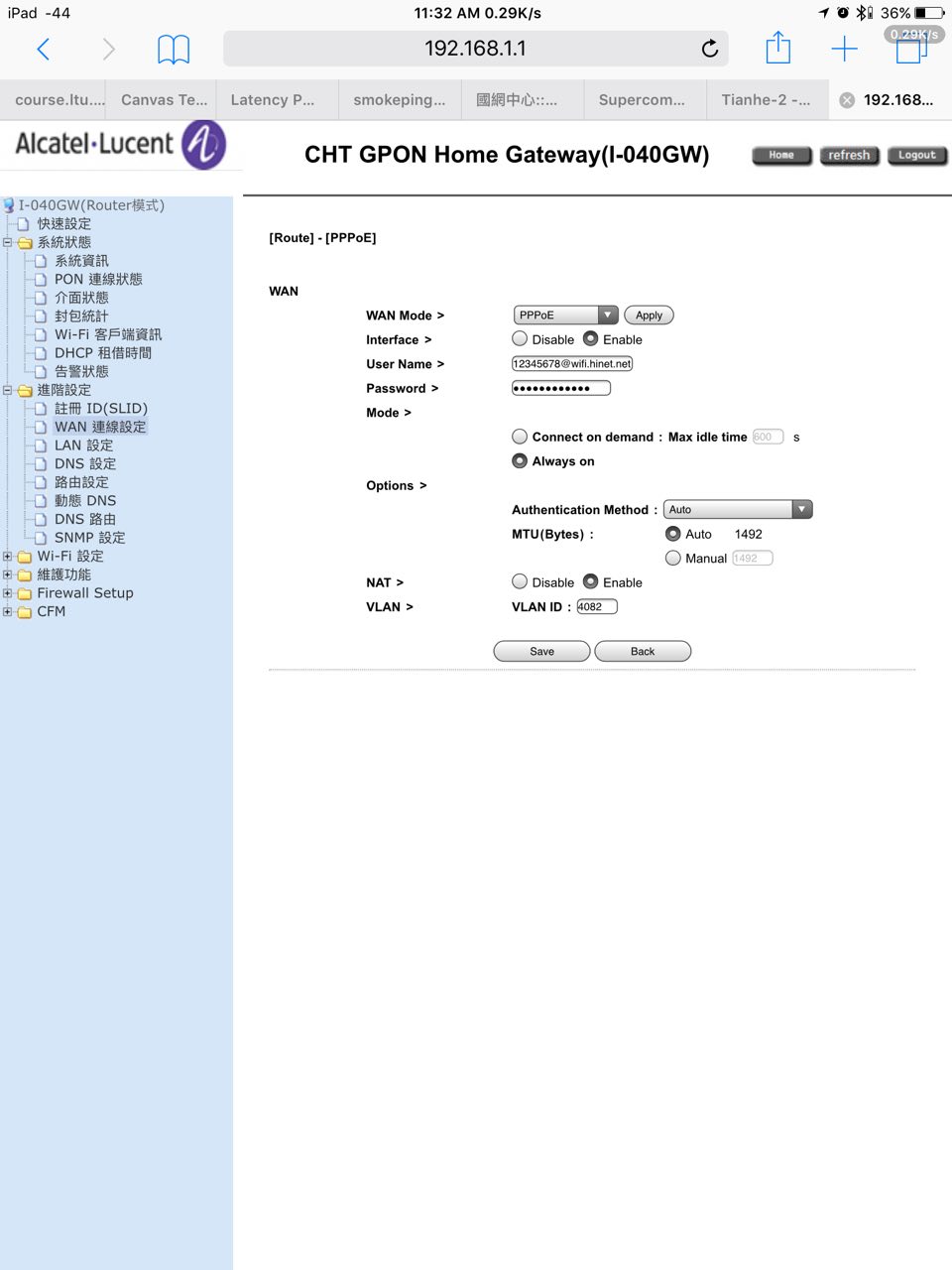The width and height of the screenshot is (952, 1270).
Task: Select NAT Enable radio button
Action: coord(591,582)
